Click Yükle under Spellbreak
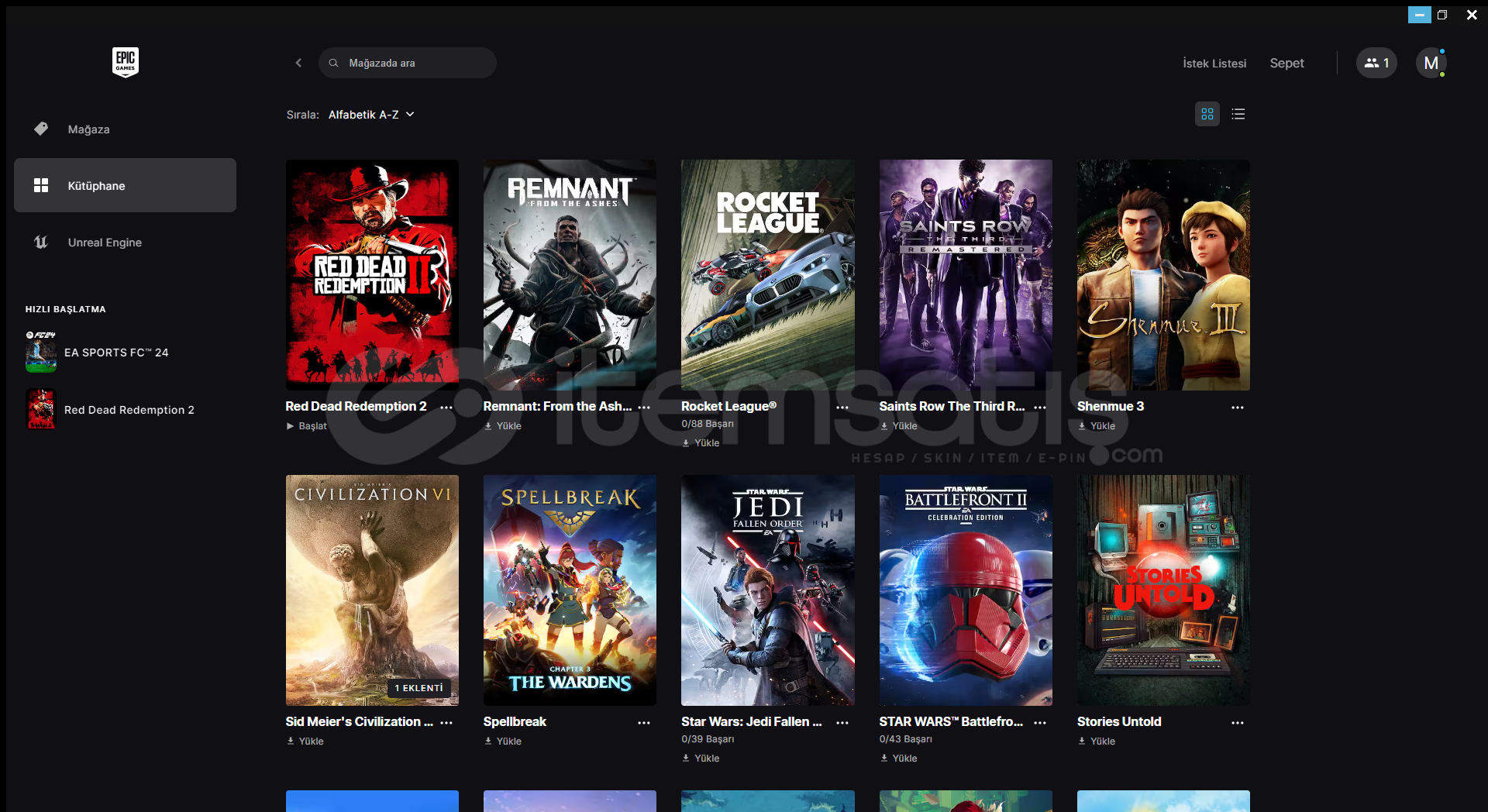 pos(503,741)
